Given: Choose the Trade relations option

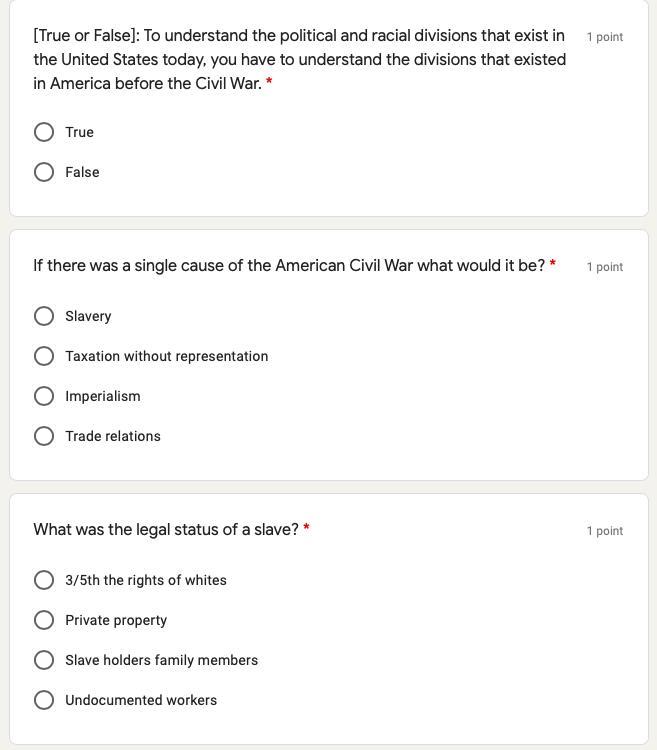Looking at the screenshot, I should click(44, 436).
